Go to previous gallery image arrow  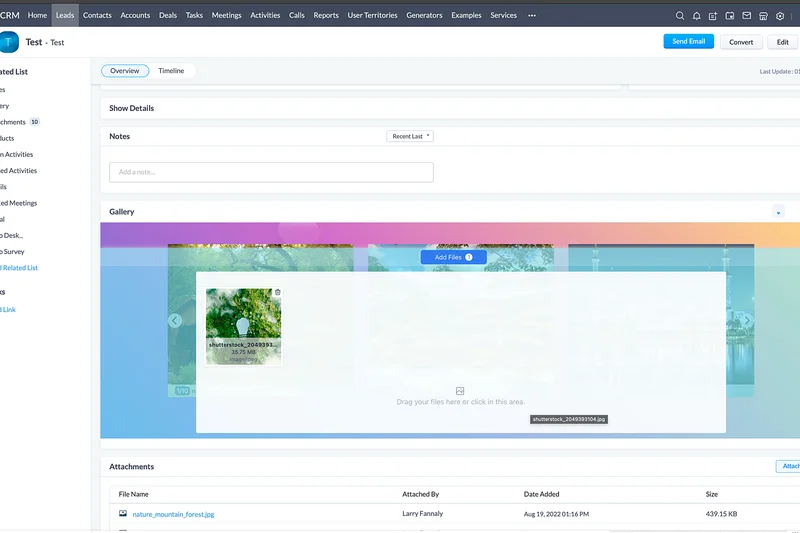[x=174, y=320]
